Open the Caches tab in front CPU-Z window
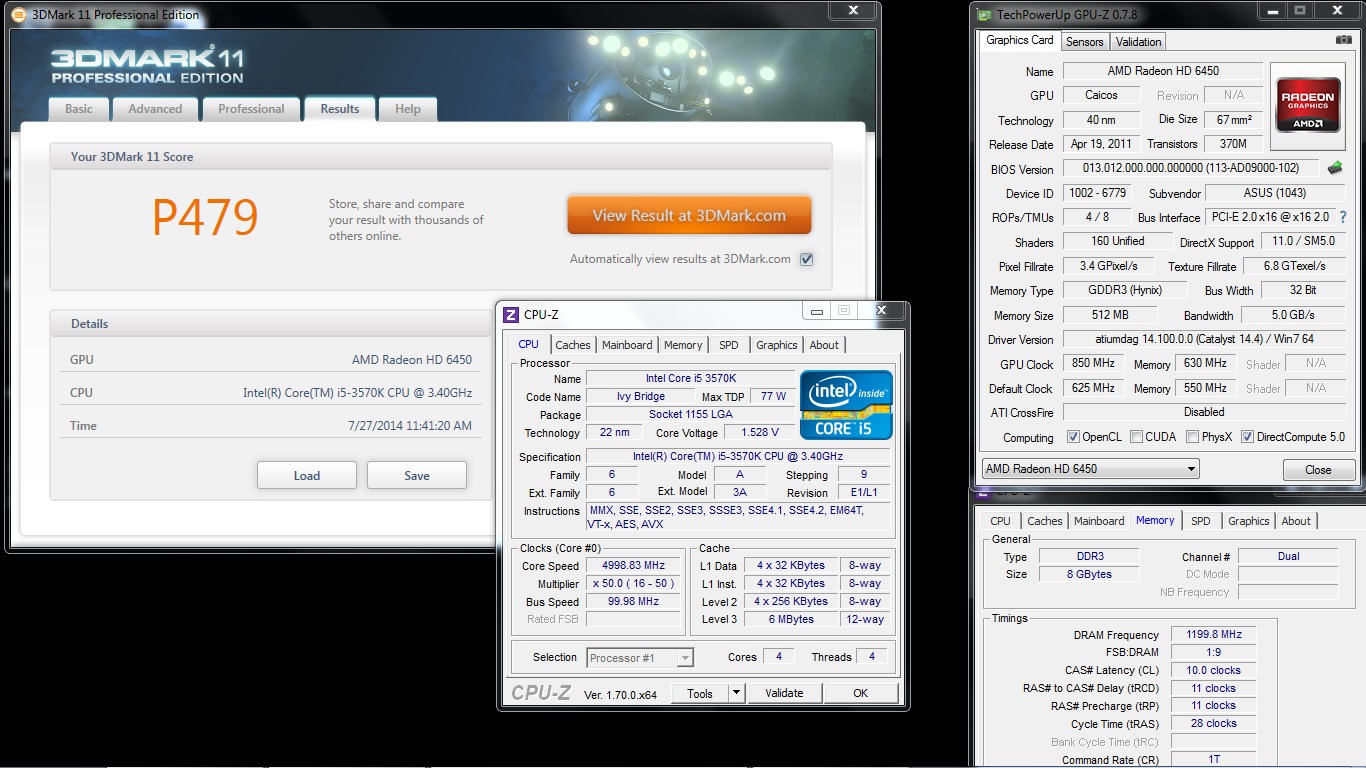This screenshot has width=1366, height=768. click(x=573, y=345)
